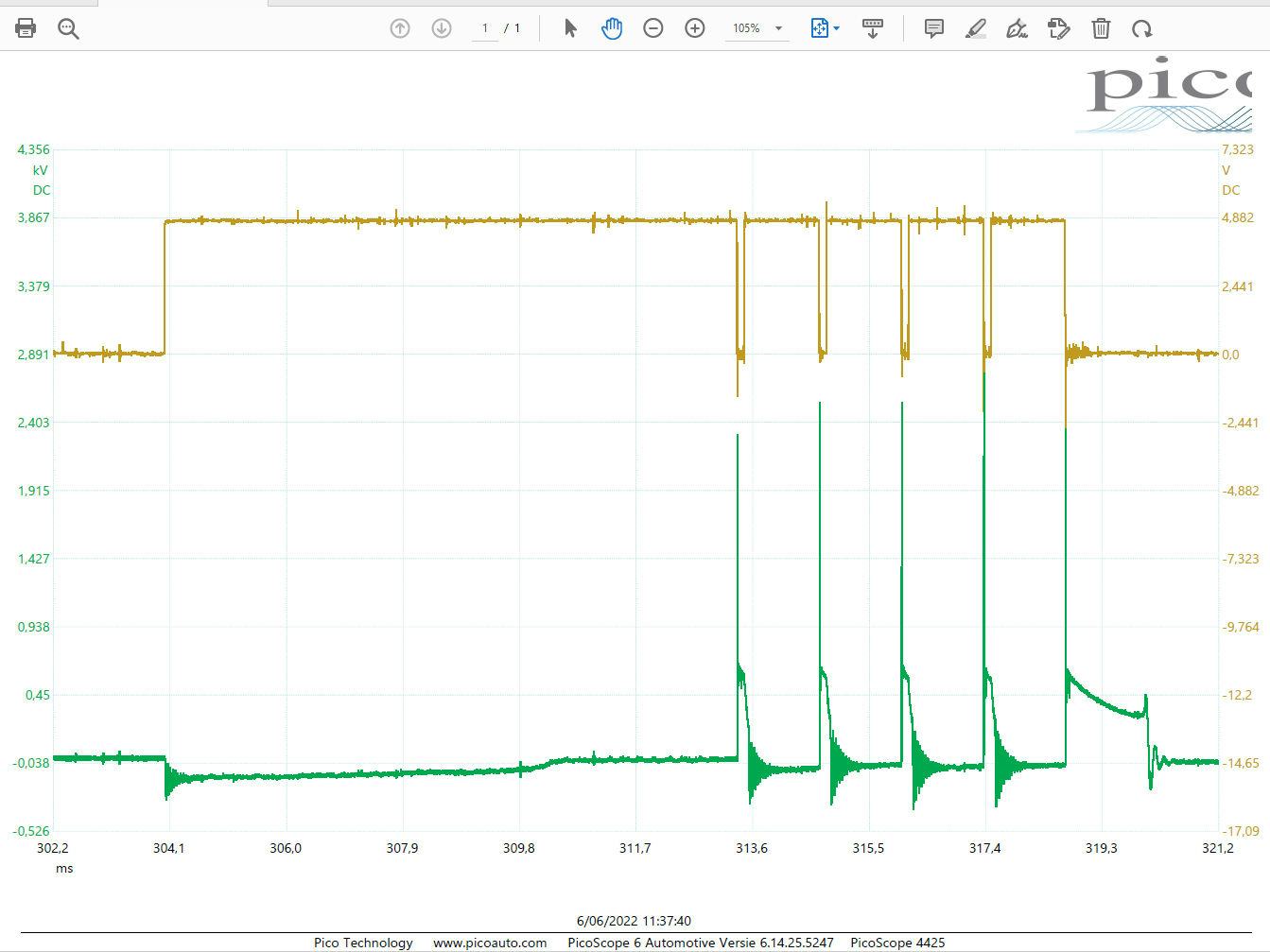
Task: Click the Print file icon
Action: tap(26, 28)
